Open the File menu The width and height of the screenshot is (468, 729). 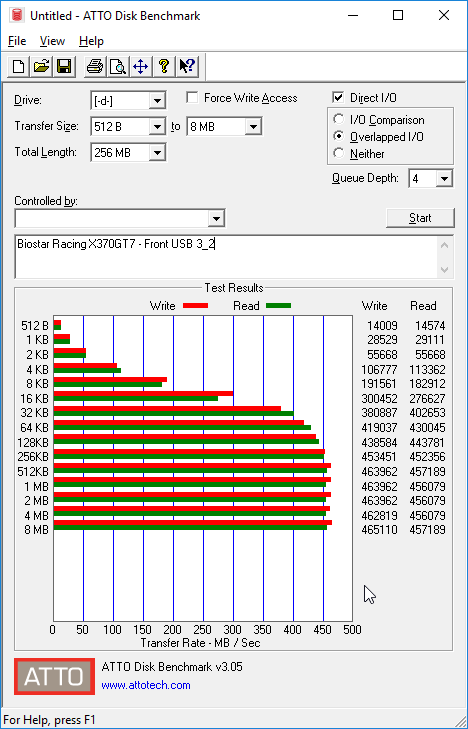17,41
